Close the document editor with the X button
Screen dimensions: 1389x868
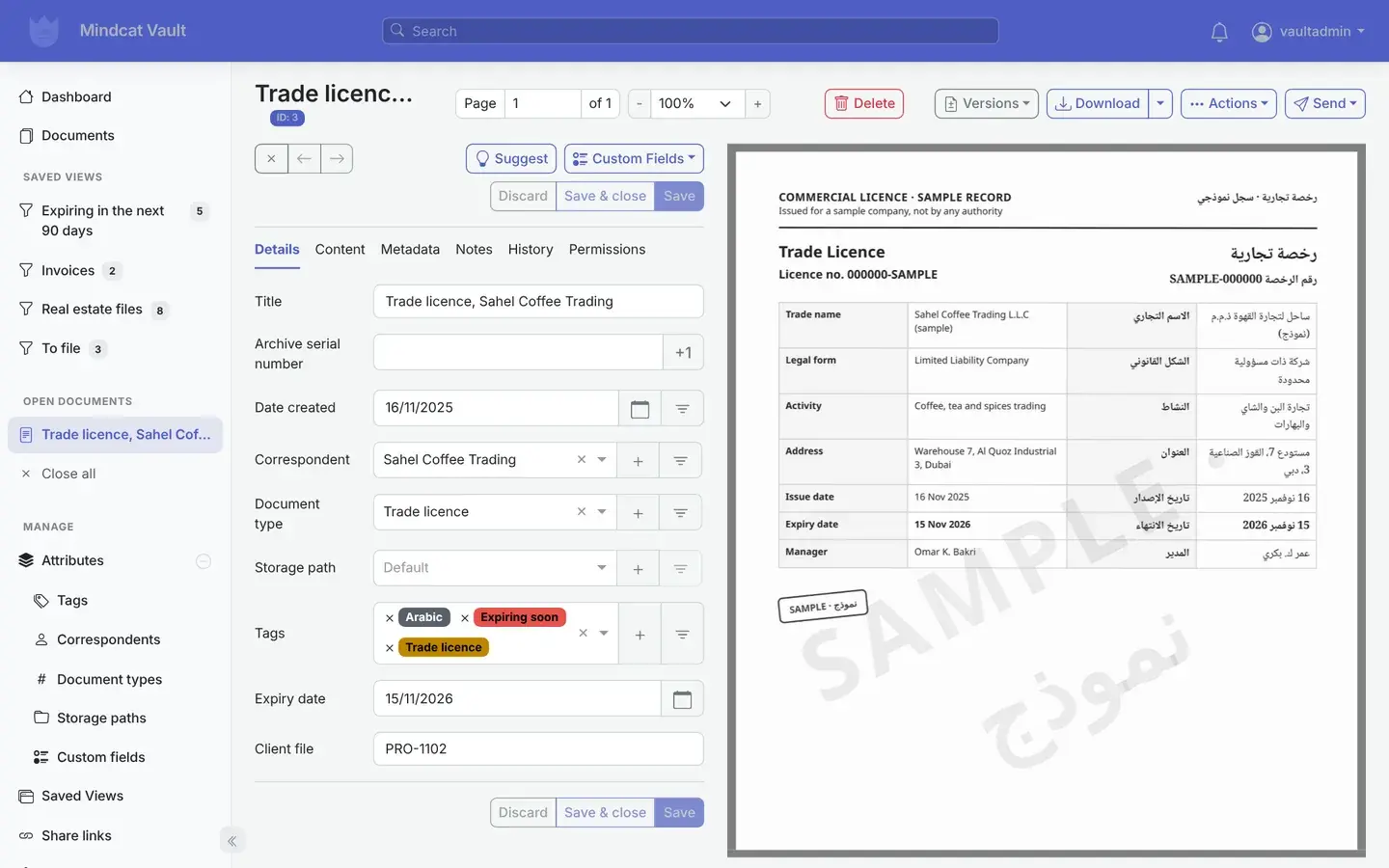(271, 158)
